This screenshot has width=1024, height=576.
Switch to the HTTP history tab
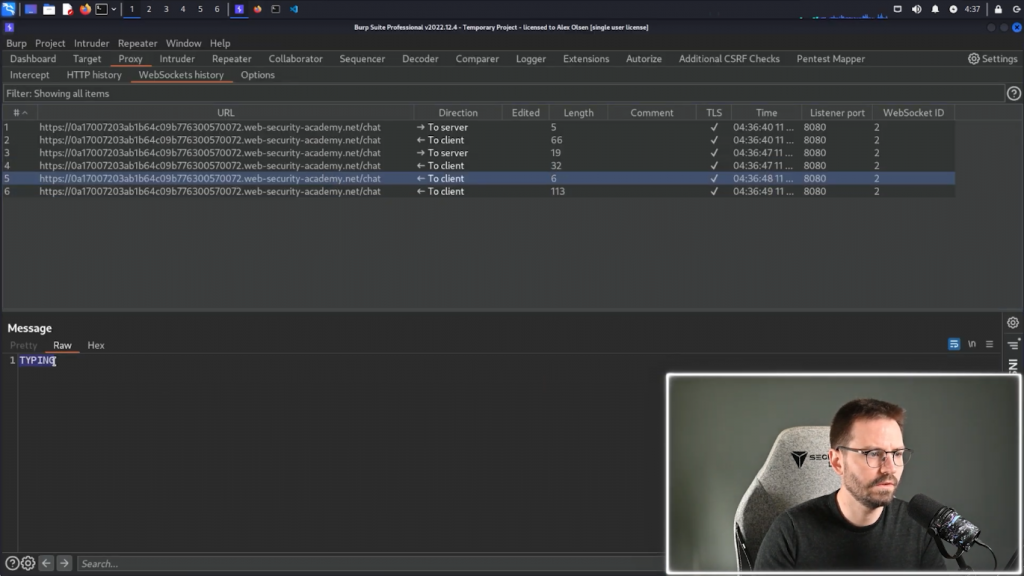pyautogui.click(x=94, y=75)
